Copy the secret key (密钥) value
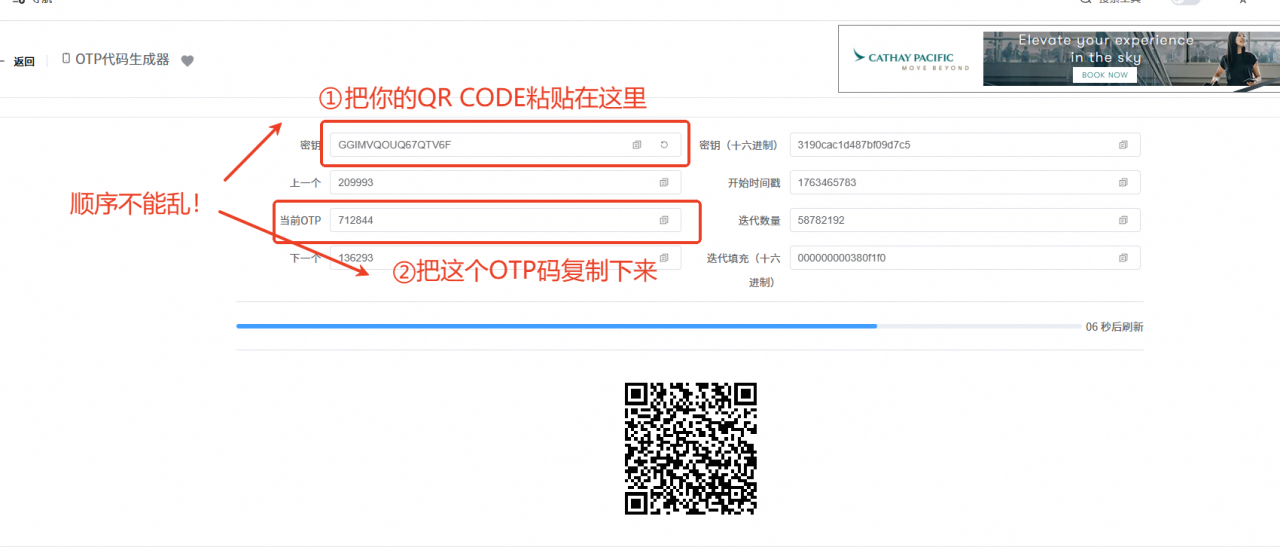The image size is (1280, 547). 637,145
